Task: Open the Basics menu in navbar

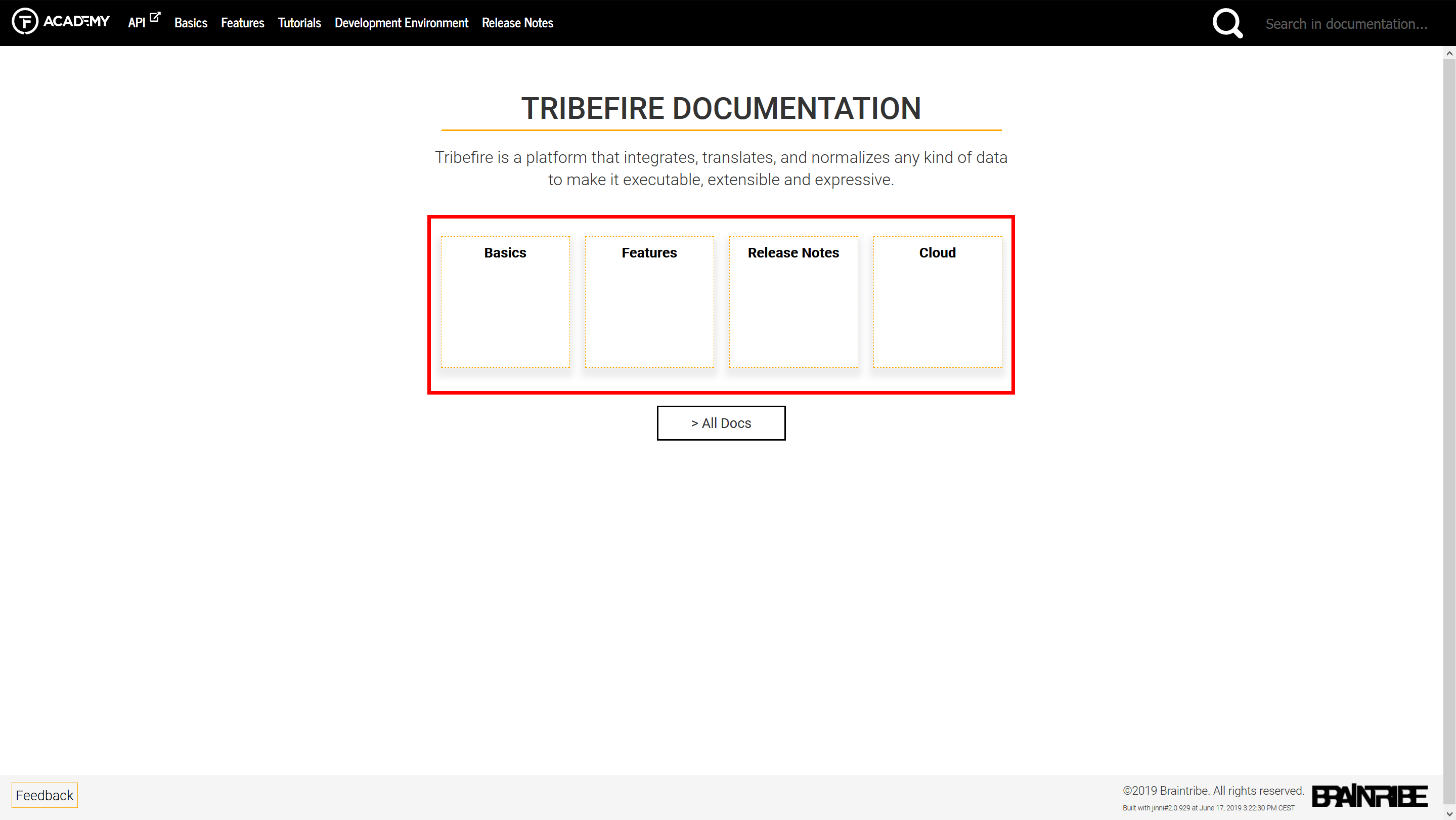Action: point(191,23)
